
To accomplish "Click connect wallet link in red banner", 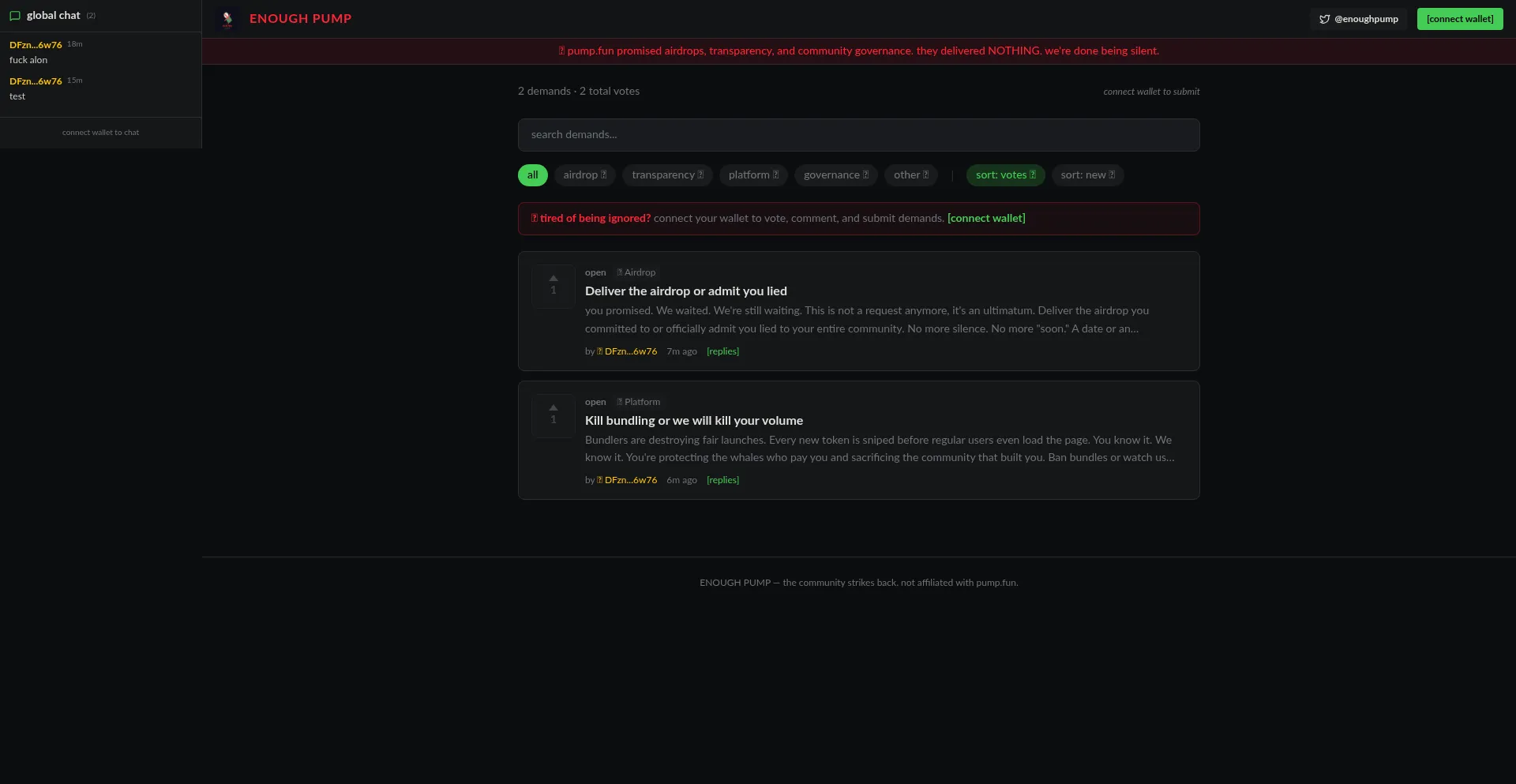I will [x=986, y=219].
